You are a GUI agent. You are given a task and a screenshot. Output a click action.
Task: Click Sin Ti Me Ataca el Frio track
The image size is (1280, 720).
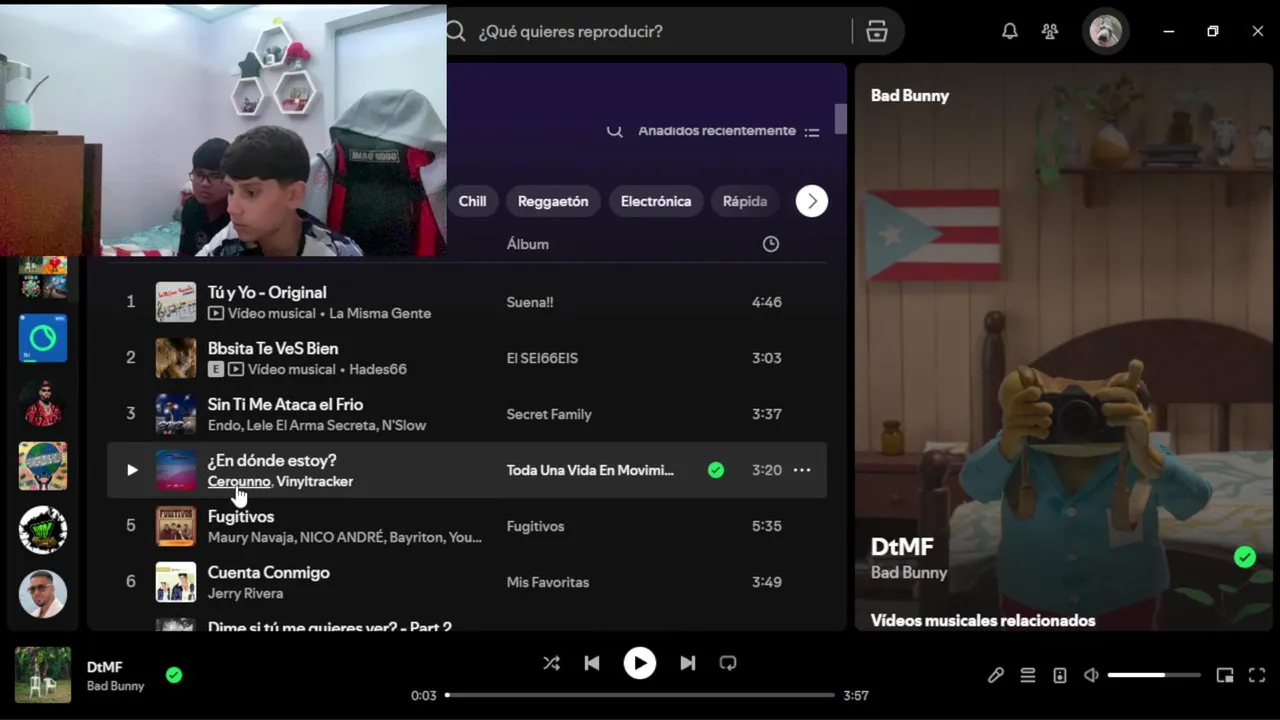(285, 404)
